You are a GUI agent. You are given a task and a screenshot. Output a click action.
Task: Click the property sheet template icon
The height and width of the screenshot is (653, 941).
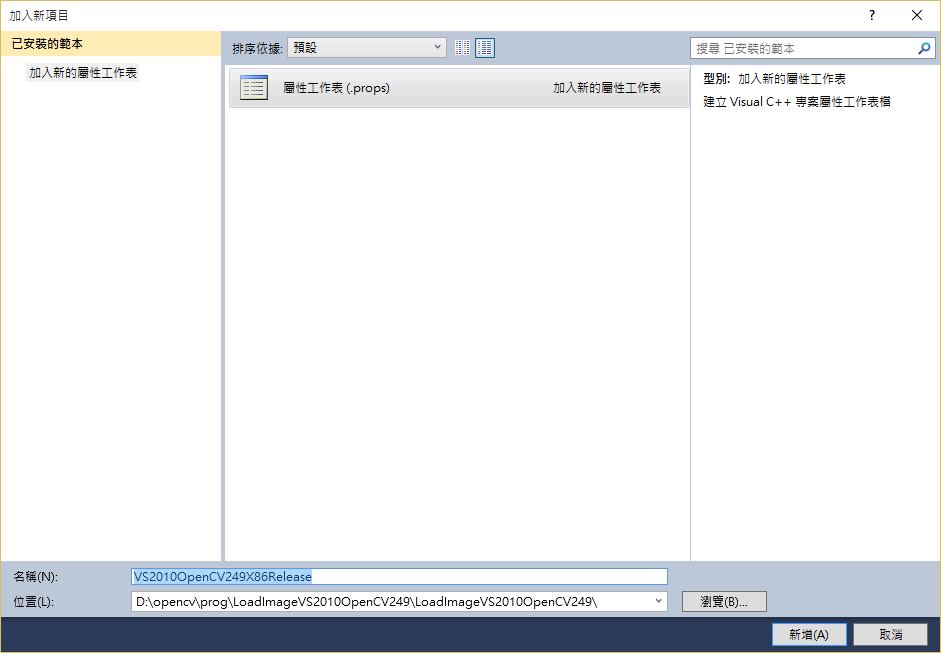point(254,88)
